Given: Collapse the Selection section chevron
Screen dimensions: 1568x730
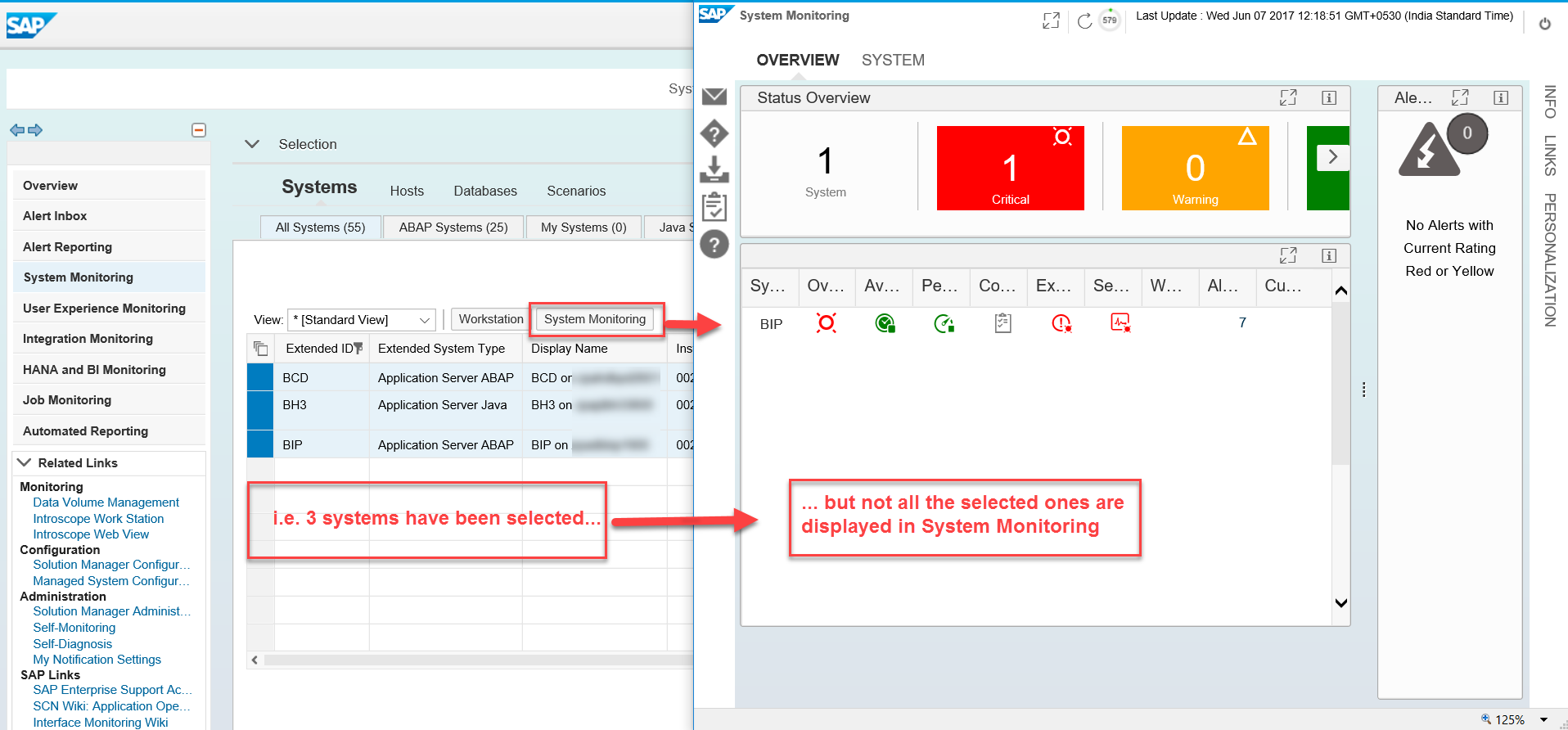Looking at the screenshot, I should pos(252,144).
